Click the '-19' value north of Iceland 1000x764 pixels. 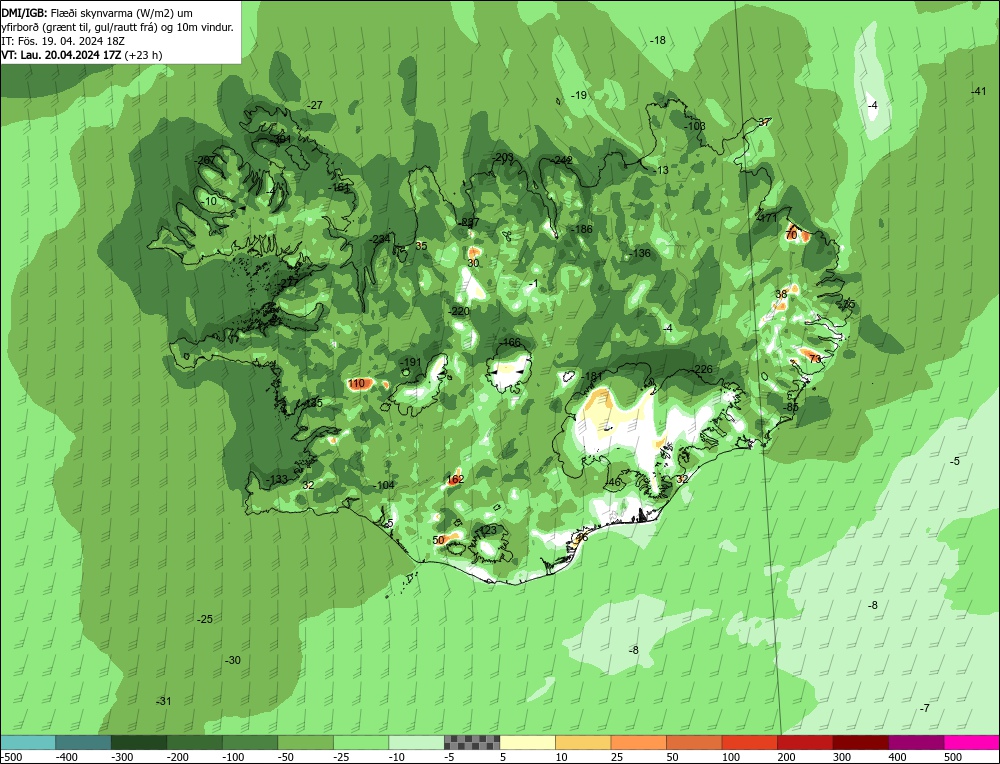[578, 95]
